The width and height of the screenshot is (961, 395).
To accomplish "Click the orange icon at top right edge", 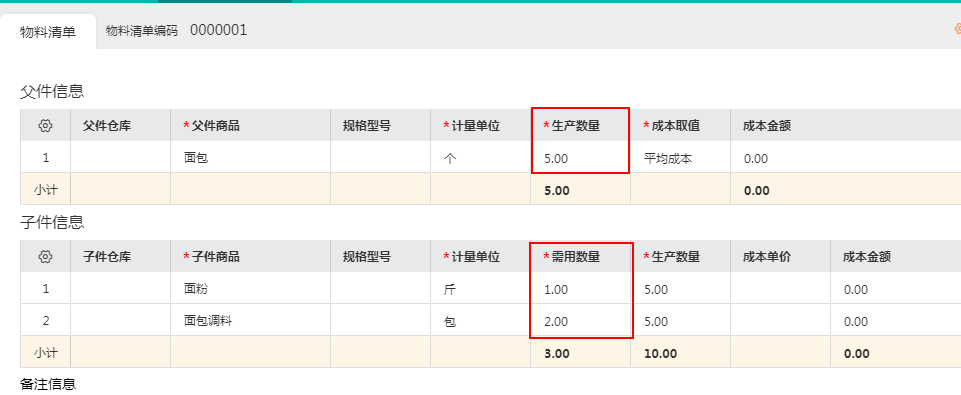I will [957, 28].
